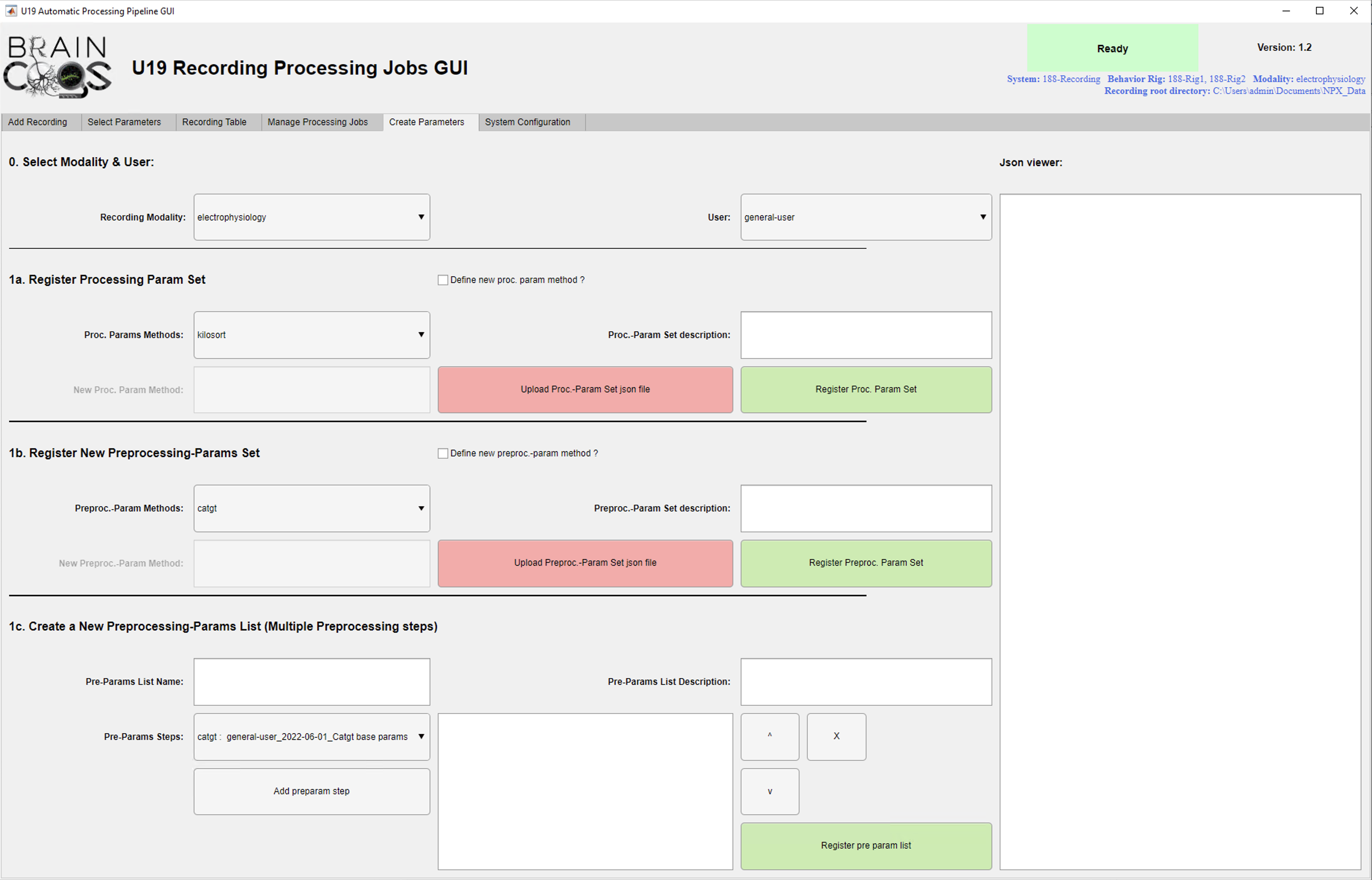Click Upload Preproc.-Param Set json file
The width and height of the screenshot is (1372, 880).
pyautogui.click(x=585, y=564)
